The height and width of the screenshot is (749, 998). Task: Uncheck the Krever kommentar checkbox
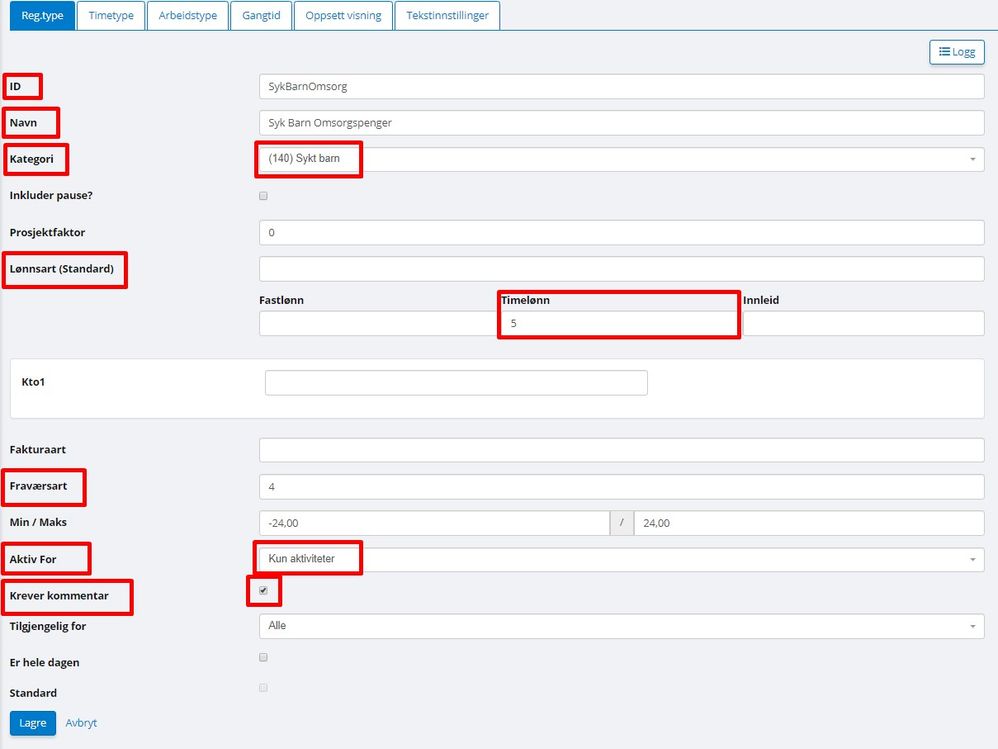[x=264, y=591]
